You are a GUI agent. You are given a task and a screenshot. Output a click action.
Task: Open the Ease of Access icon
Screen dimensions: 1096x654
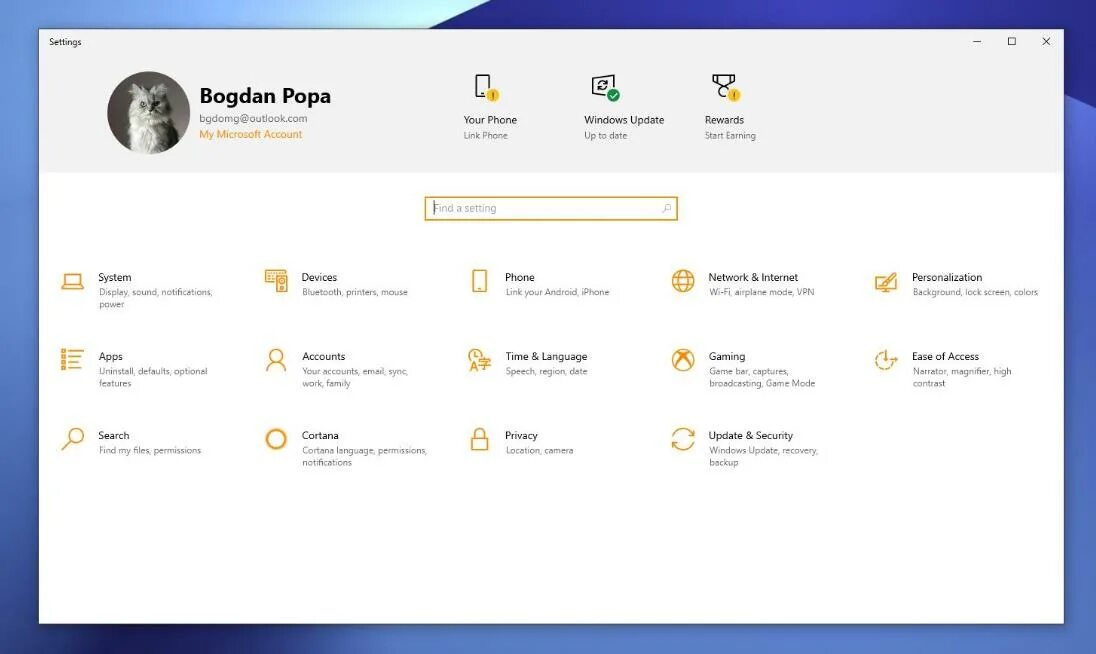[x=886, y=360]
